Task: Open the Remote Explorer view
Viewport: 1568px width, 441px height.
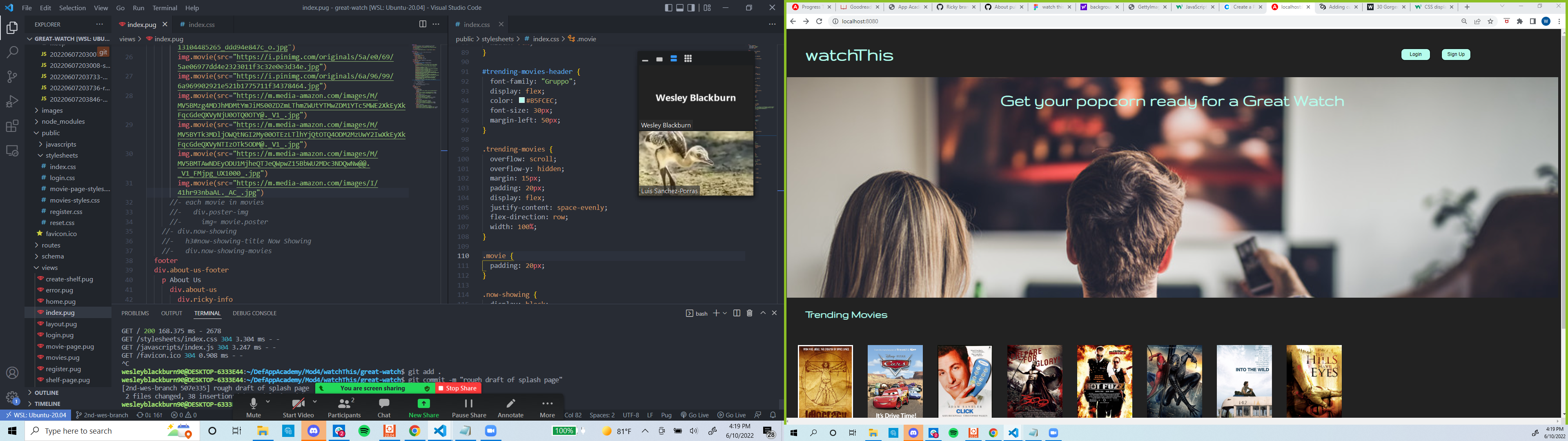Action: (12, 150)
